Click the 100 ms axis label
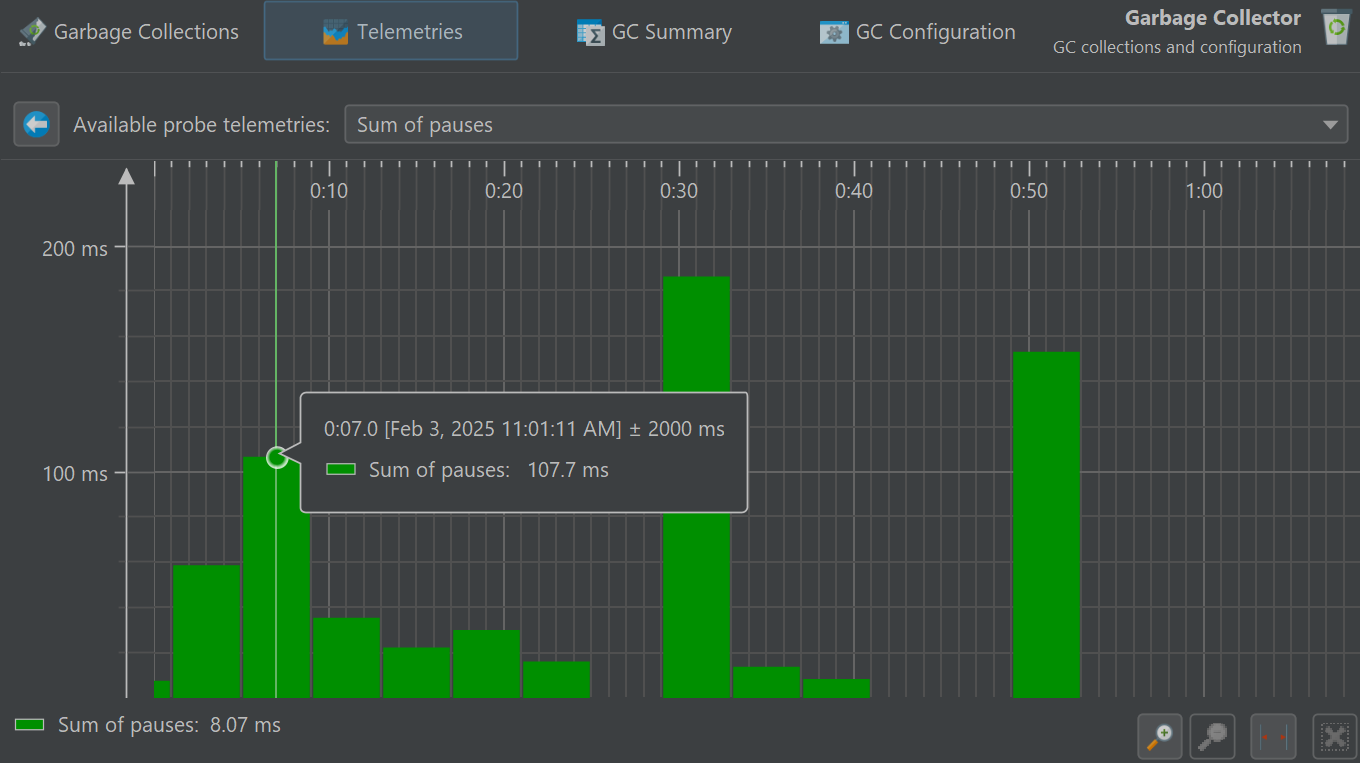Image resolution: width=1360 pixels, height=763 pixels. tap(75, 473)
